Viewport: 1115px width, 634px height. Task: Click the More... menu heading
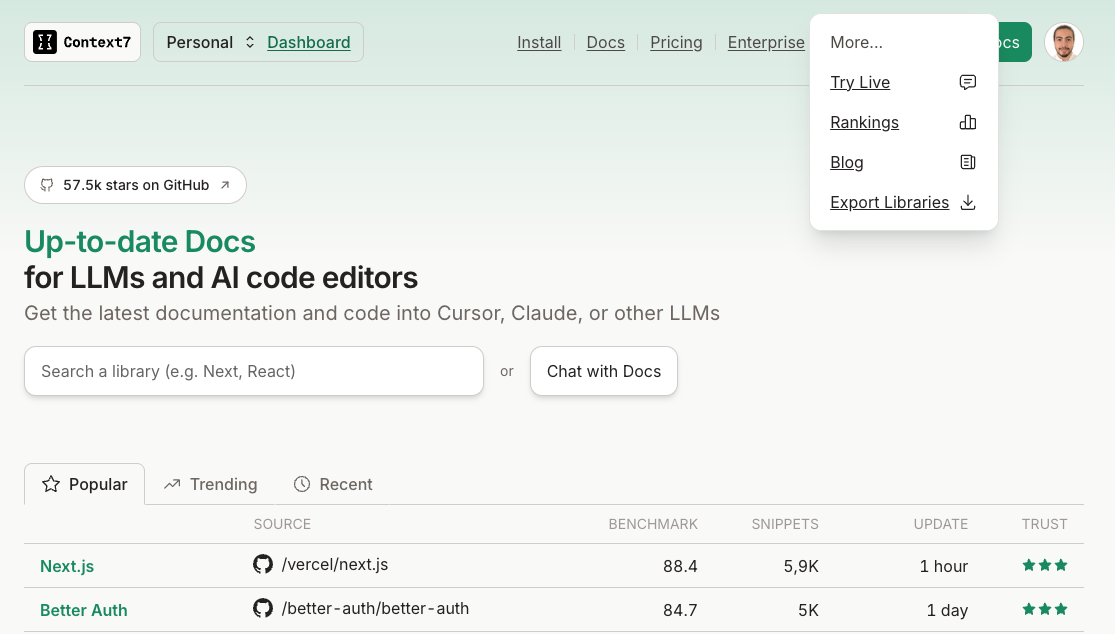click(856, 43)
